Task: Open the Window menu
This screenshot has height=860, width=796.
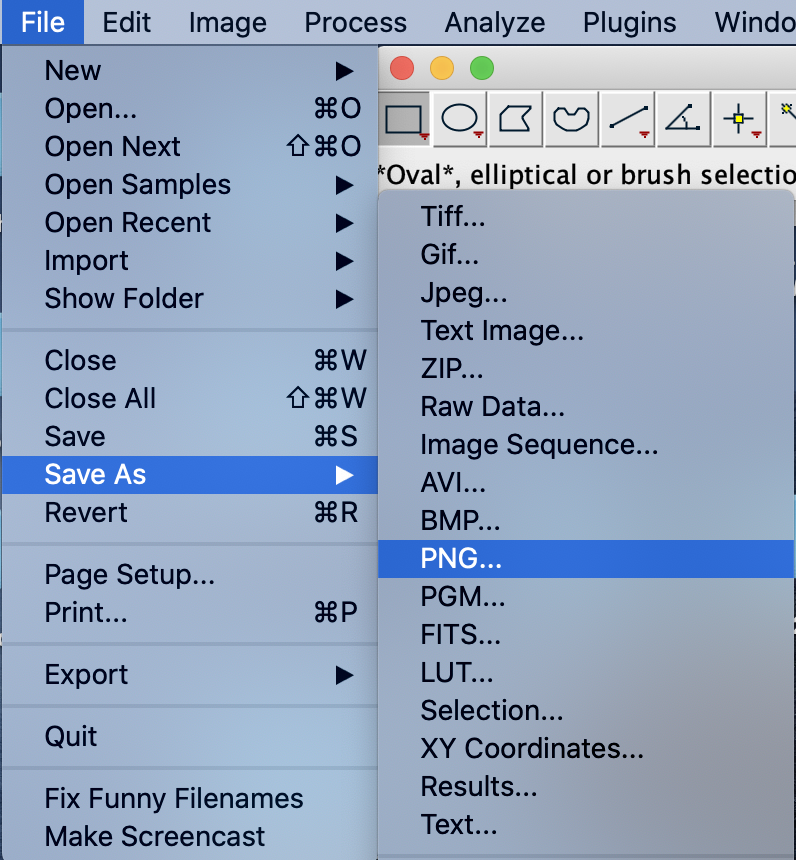Action: (x=754, y=22)
